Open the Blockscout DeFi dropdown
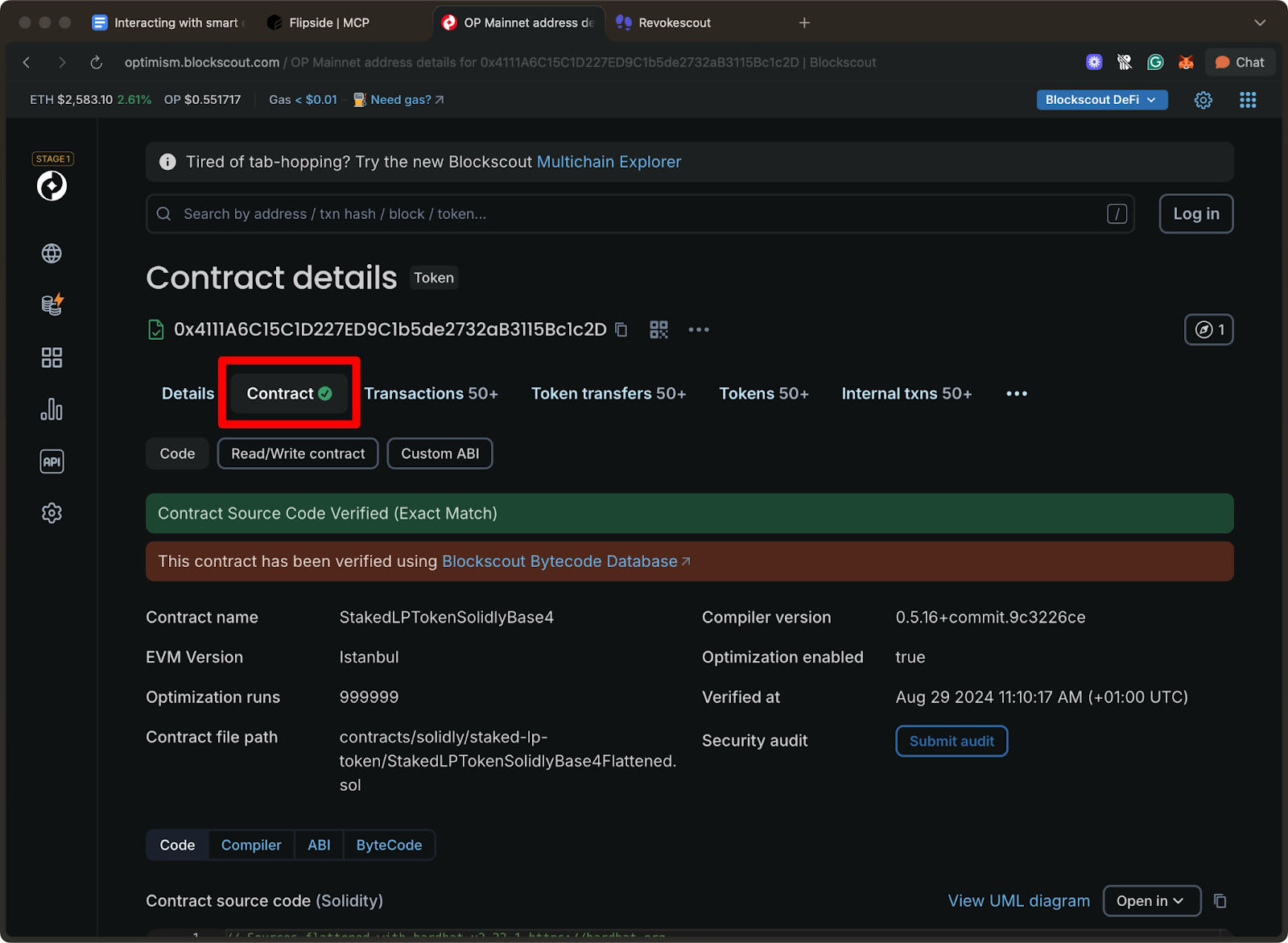The image size is (1288, 943). click(1101, 100)
